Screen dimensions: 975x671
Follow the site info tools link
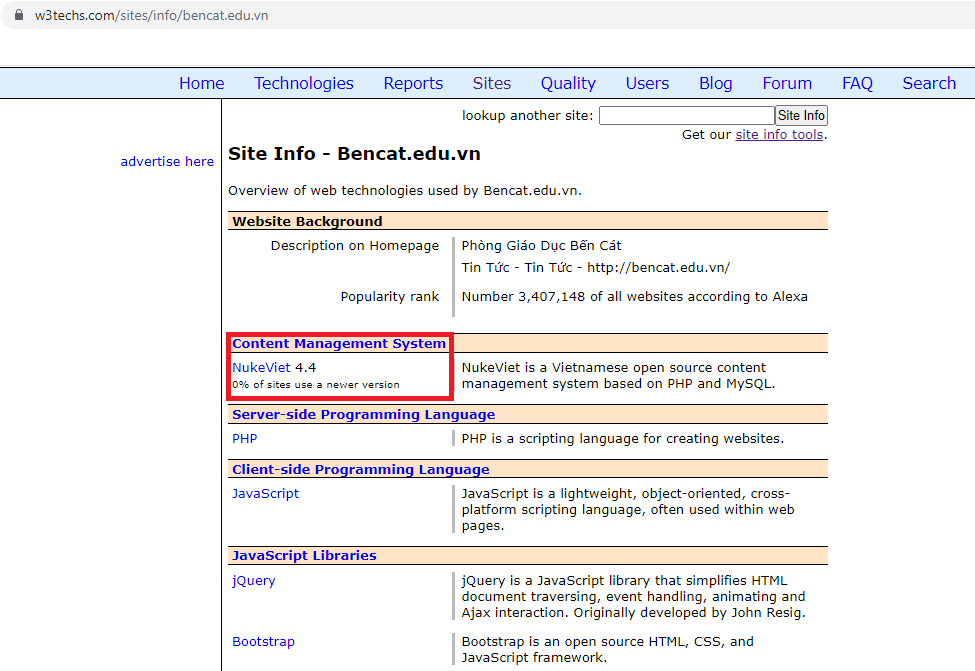(x=779, y=134)
